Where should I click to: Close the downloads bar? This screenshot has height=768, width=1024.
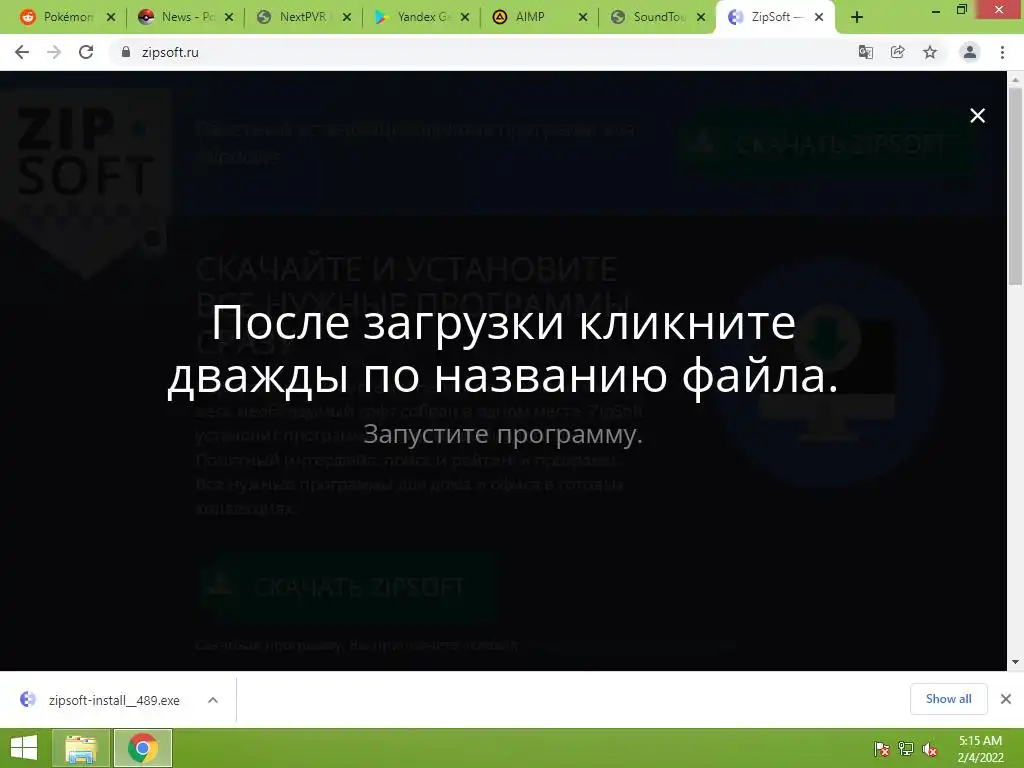pyautogui.click(x=1006, y=699)
